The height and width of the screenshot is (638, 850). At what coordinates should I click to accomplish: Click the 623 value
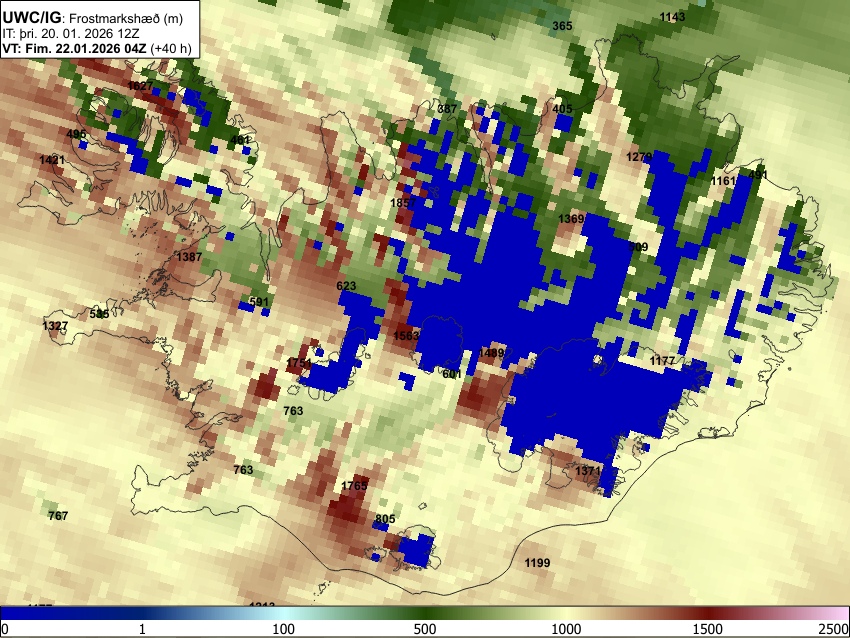346,286
